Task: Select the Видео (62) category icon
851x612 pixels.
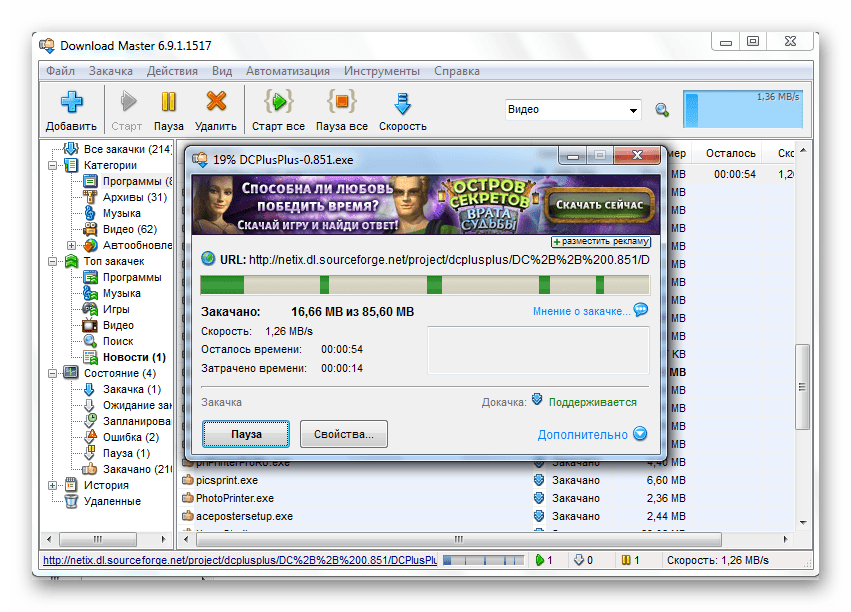Action: [90, 229]
